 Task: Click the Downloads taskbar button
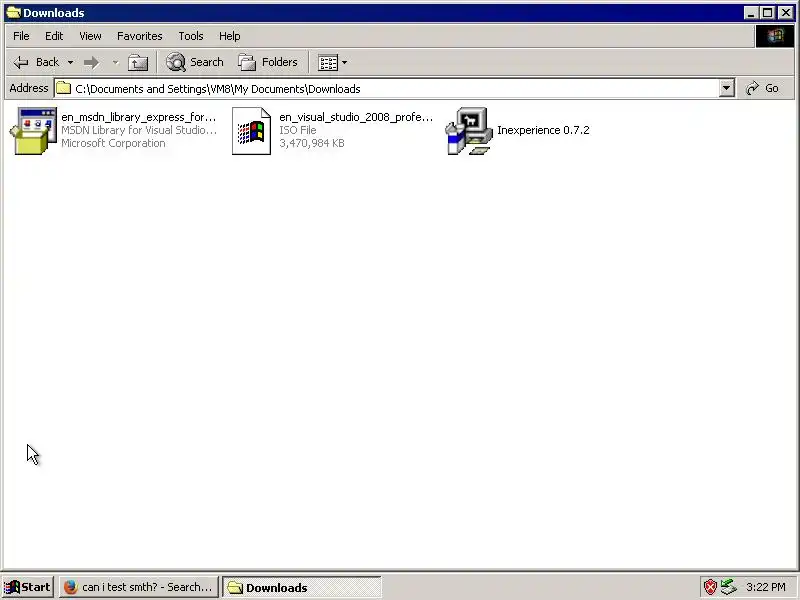[302, 588]
